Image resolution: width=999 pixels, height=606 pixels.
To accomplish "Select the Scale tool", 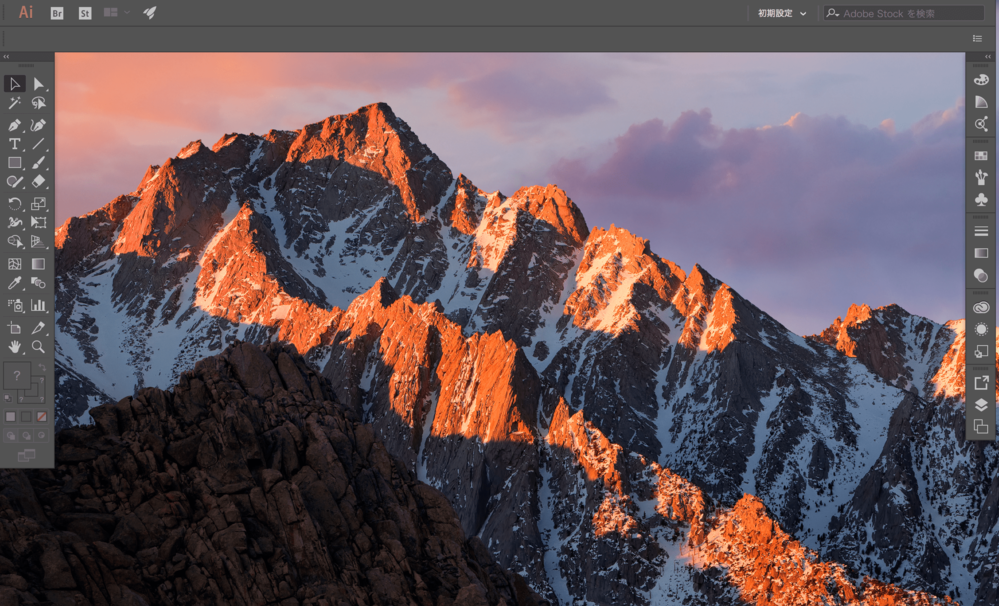I will [38, 204].
